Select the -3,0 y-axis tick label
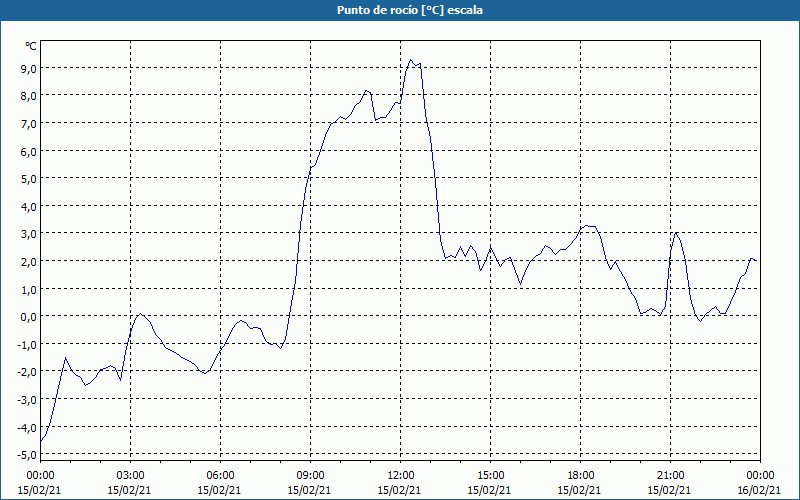This screenshot has width=800, height=500. 27,399
